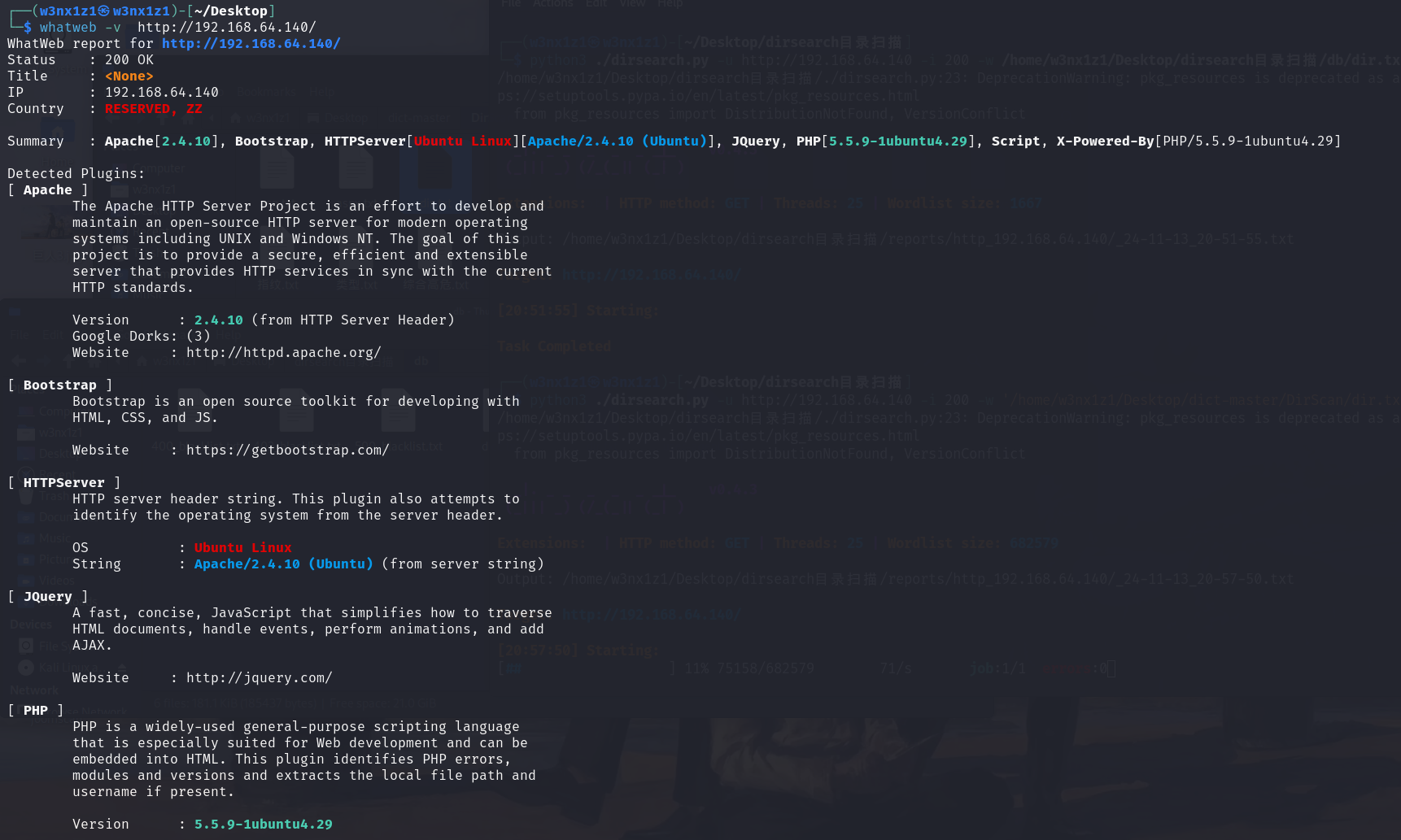Click the 'AJAX.' line in the JQuery description
The image size is (1401, 840).
coord(92,645)
